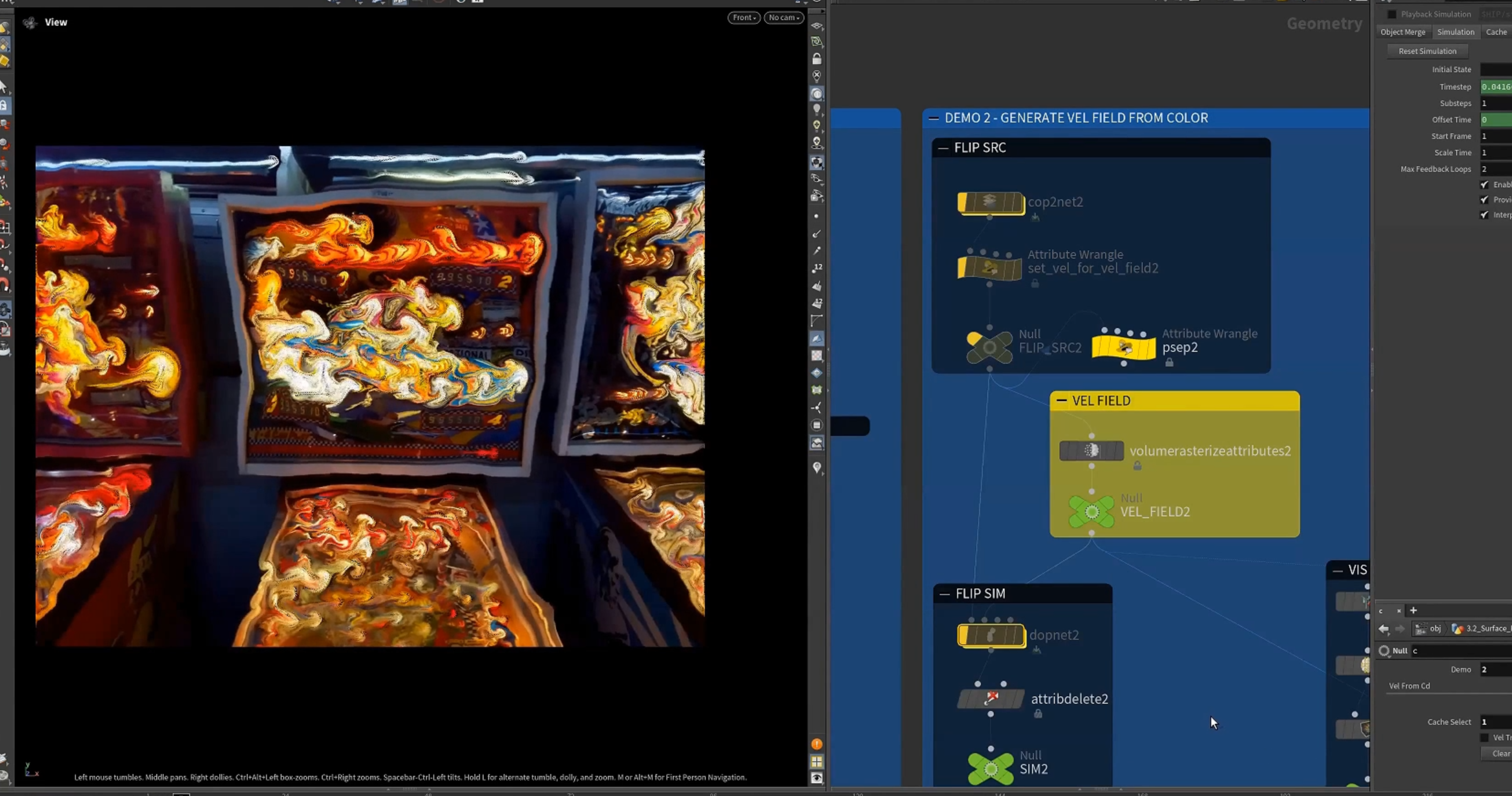Toggle the Vel Tr checkbox below Cache Select
The height and width of the screenshot is (796, 1512).
(x=1485, y=738)
